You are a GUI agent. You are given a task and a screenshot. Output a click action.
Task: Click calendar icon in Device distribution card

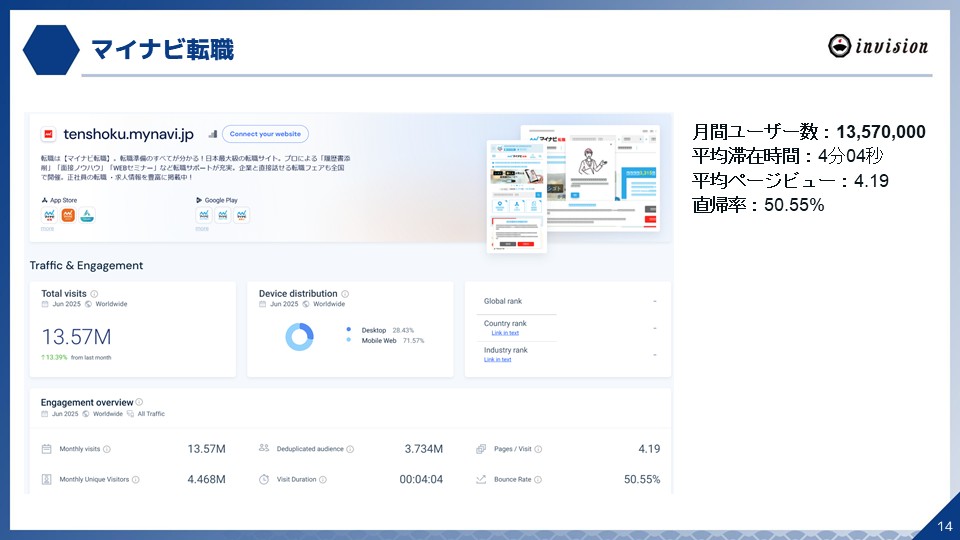coord(263,304)
